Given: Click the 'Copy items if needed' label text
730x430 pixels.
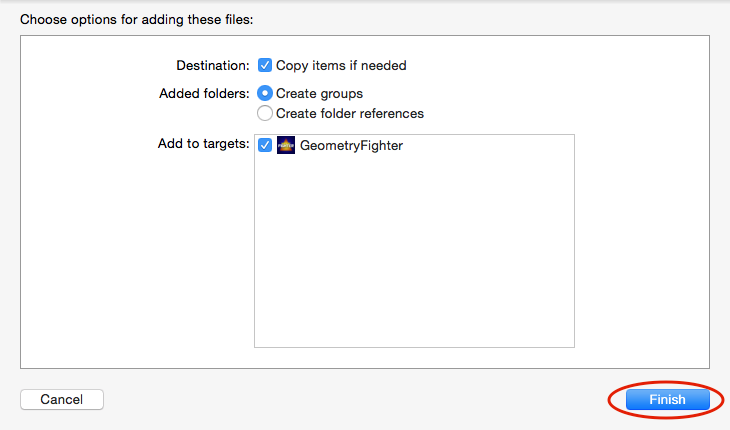Looking at the screenshot, I should pyautogui.click(x=341, y=66).
